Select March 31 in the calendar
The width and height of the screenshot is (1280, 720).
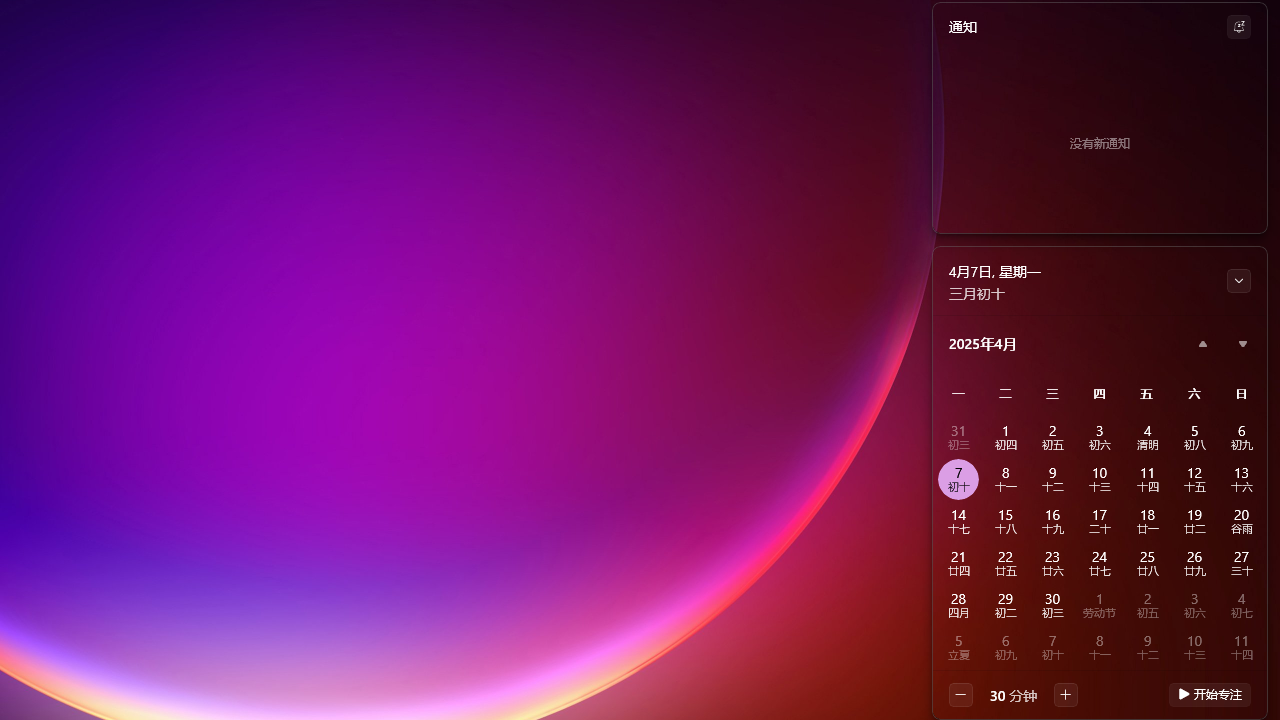958,438
